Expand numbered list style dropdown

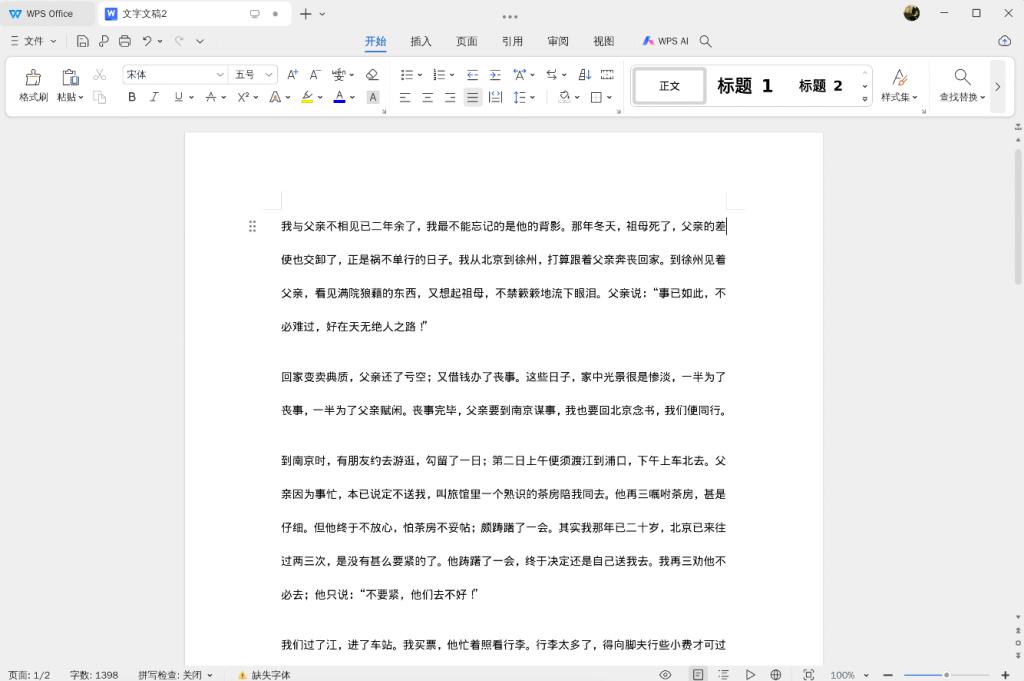pyautogui.click(x=452, y=75)
